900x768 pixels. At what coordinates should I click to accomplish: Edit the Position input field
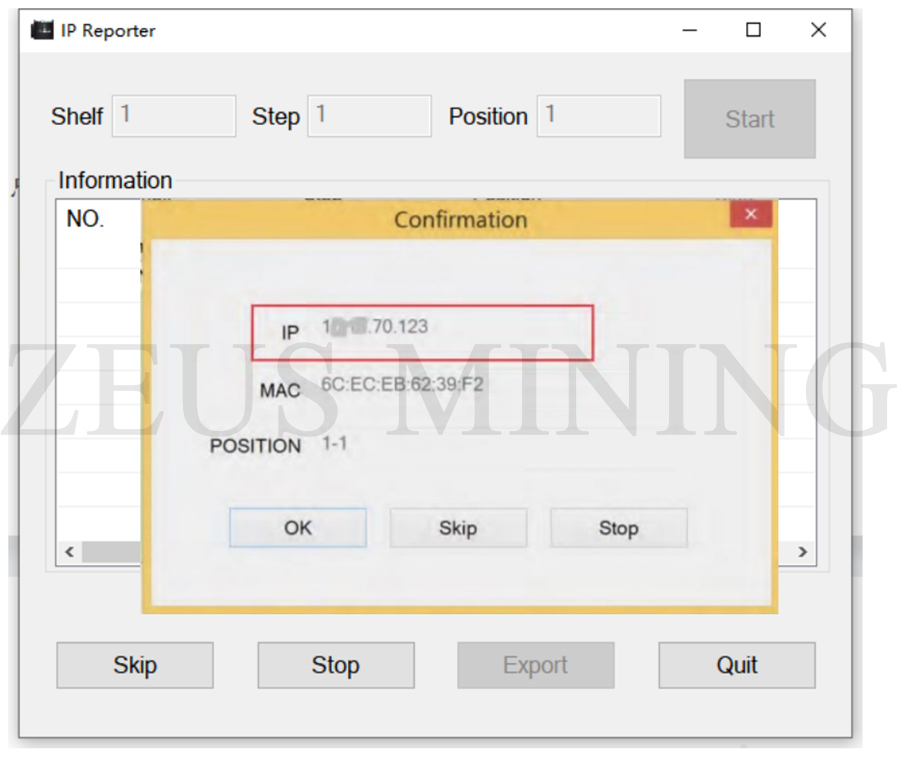598,116
